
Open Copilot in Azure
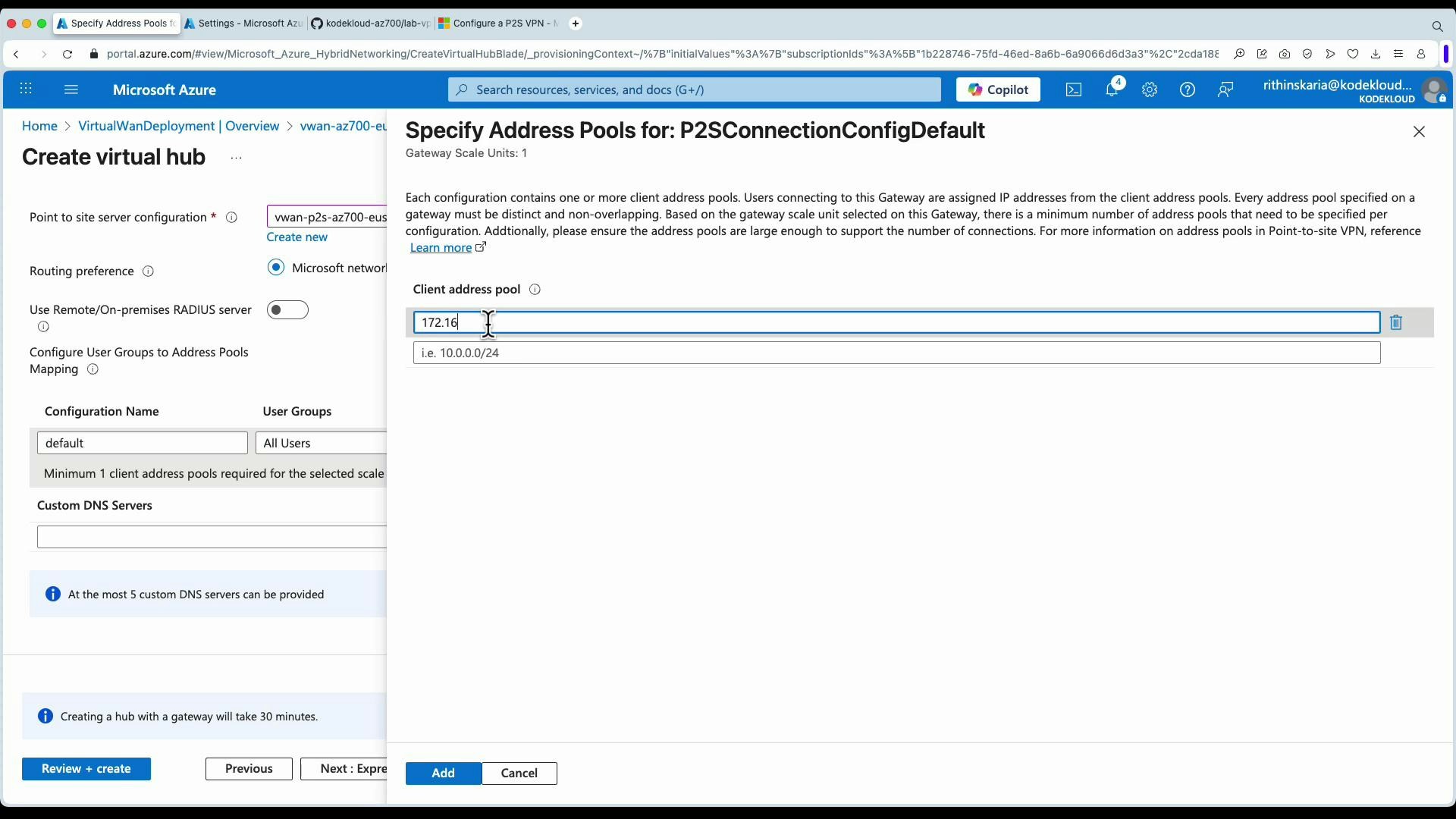coord(998,89)
